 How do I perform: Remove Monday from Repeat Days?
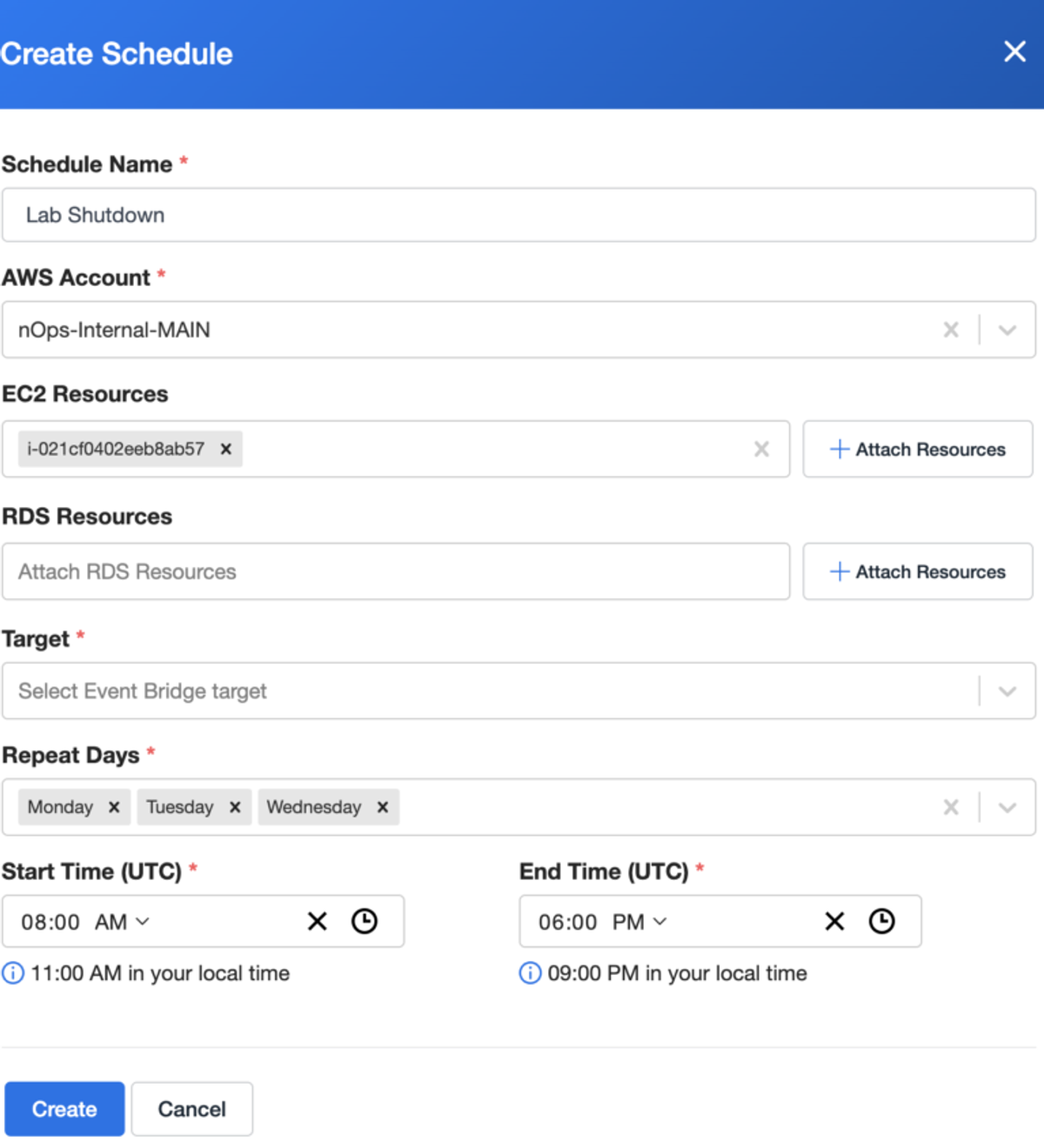pyautogui.click(x=114, y=807)
